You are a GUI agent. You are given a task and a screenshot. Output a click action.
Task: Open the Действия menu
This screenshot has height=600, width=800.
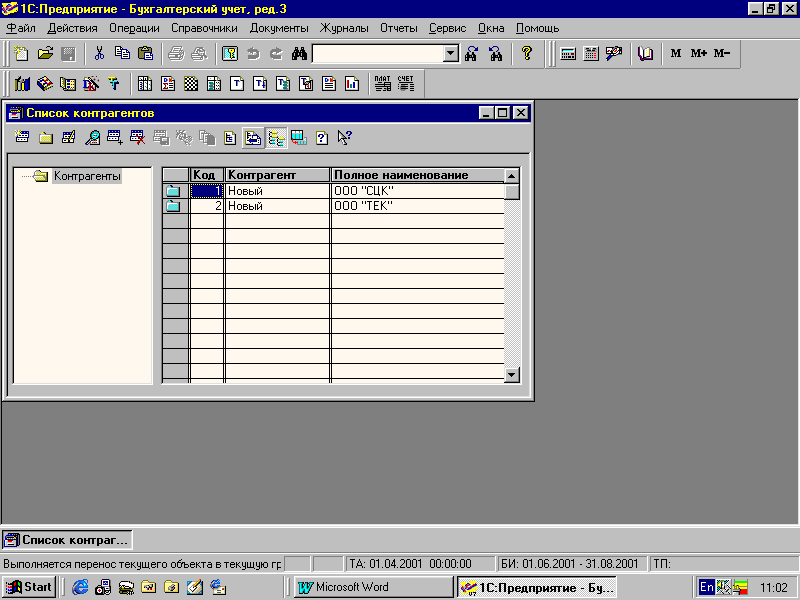pyautogui.click(x=72, y=28)
